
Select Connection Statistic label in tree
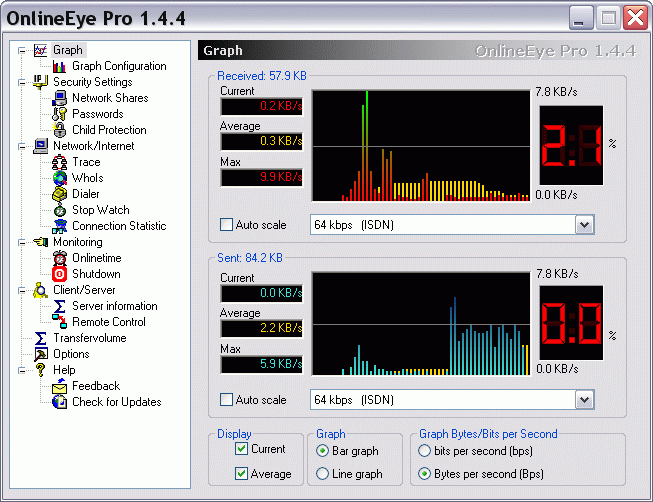coord(119,226)
